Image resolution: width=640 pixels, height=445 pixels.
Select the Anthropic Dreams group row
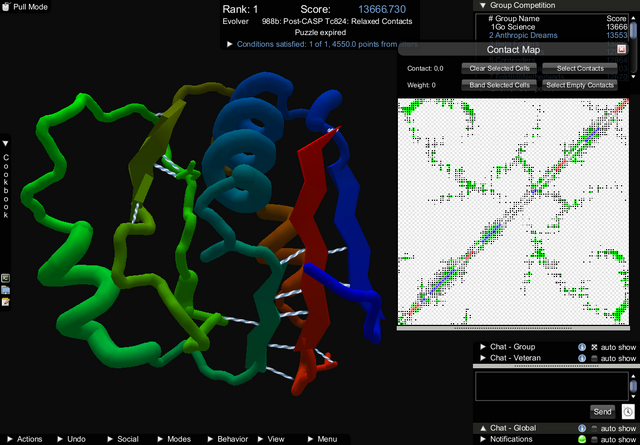tap(558, 36)
